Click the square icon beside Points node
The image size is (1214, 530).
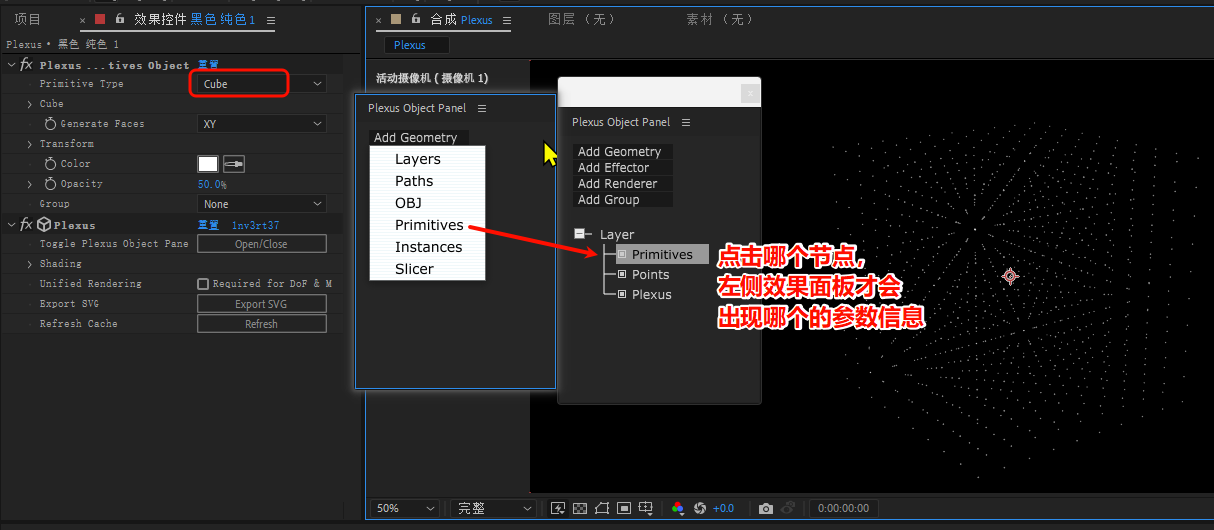point(623,274)
